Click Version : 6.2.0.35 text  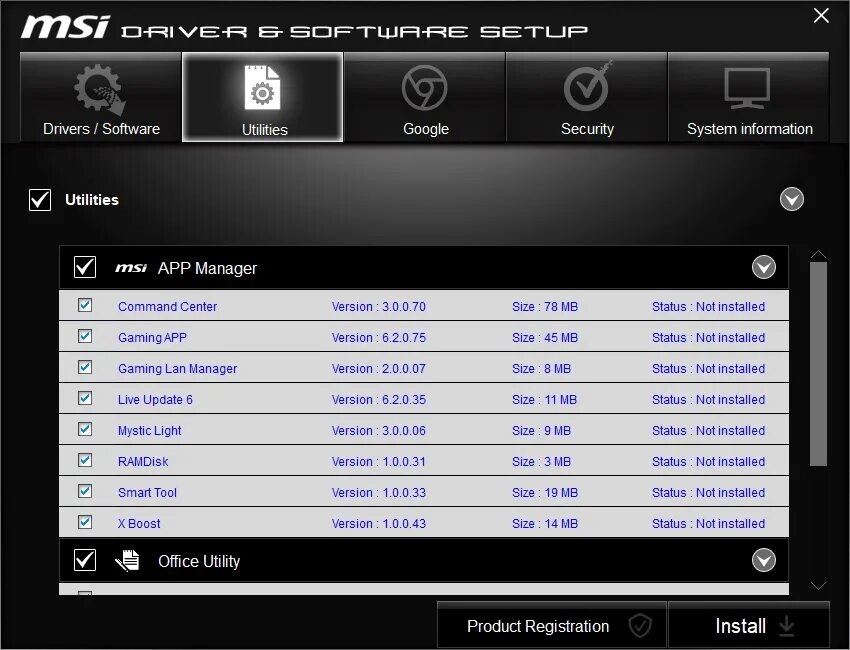(x=378, y=399)
